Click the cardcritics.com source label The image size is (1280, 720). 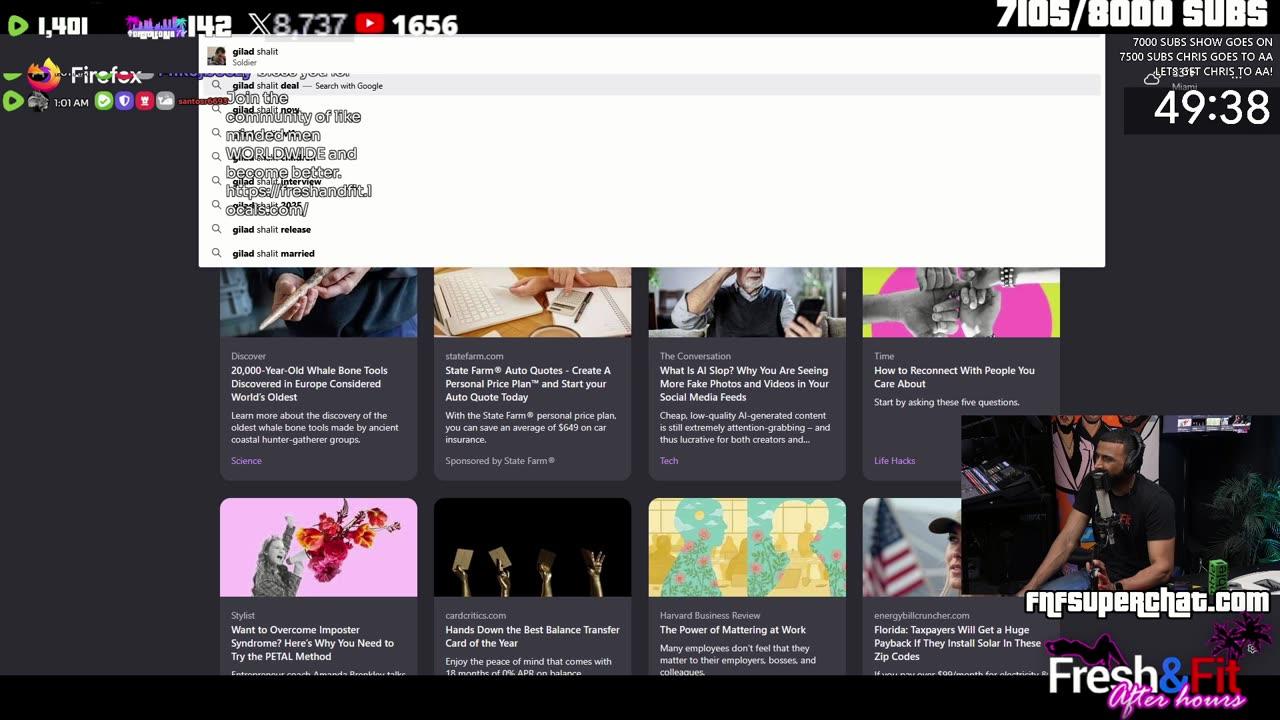tap(476, 615)
